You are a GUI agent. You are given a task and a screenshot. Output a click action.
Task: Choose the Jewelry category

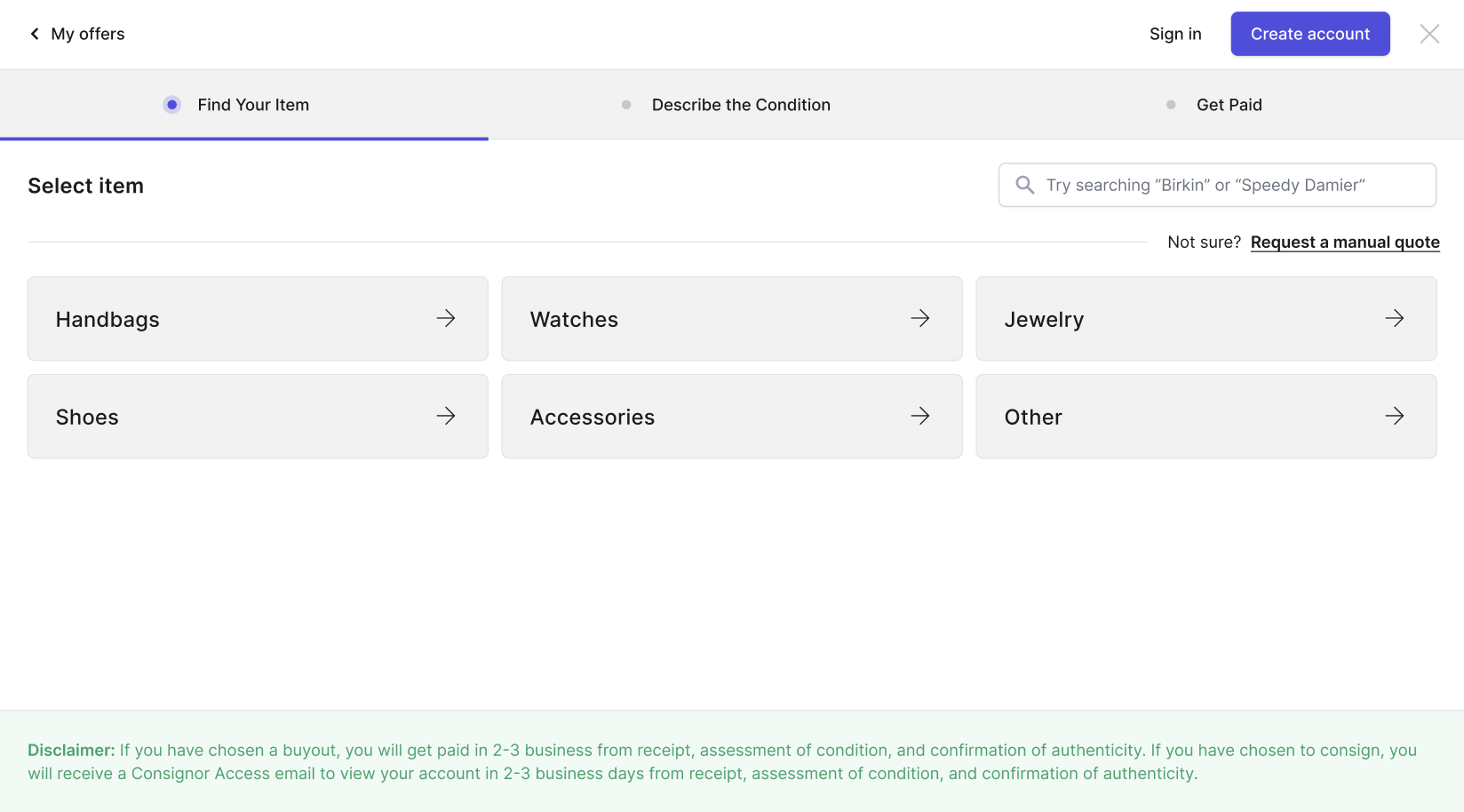tap(1206, 319)
